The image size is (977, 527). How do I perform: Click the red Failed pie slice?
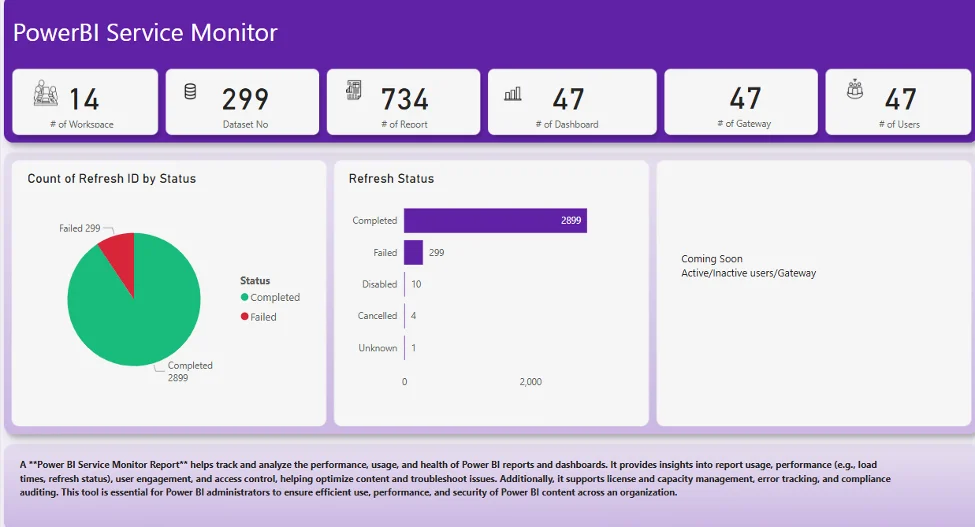pos(119,255)
